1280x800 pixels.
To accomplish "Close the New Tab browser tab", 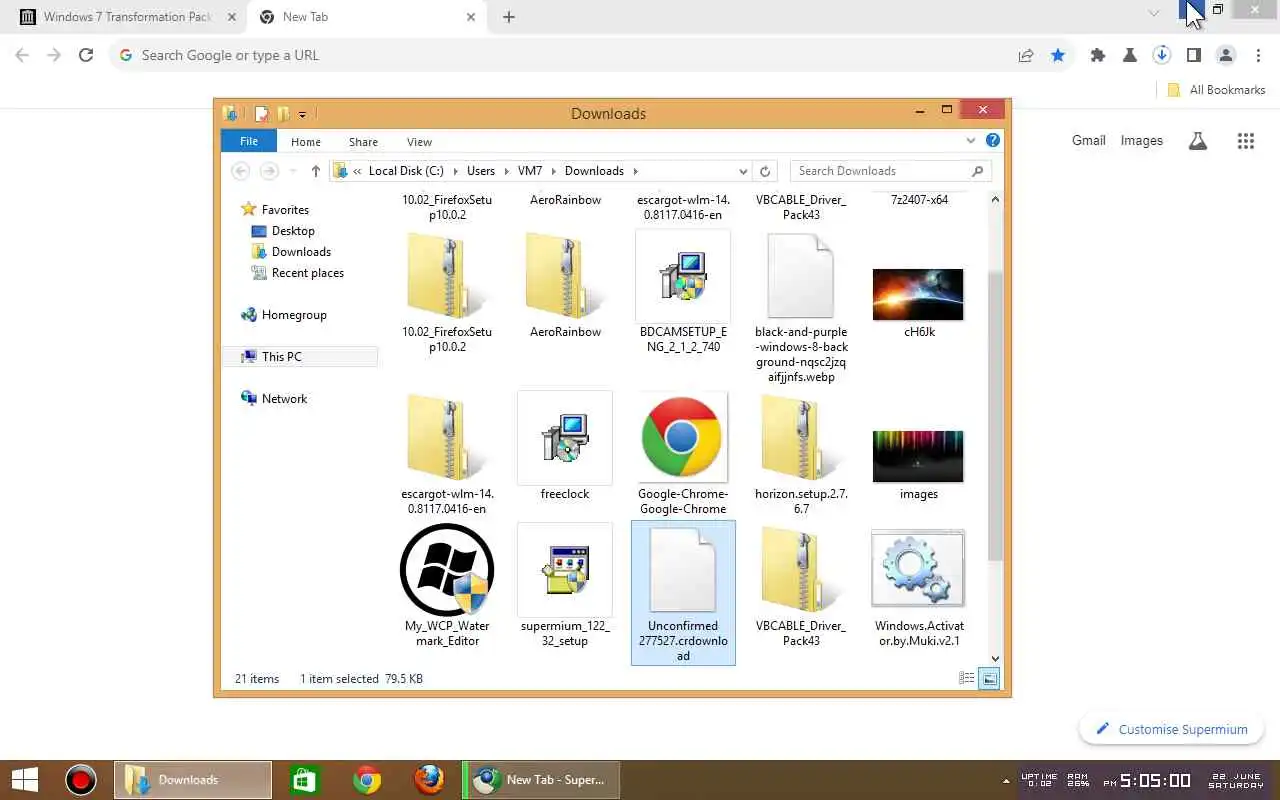I will click(471, 17).
